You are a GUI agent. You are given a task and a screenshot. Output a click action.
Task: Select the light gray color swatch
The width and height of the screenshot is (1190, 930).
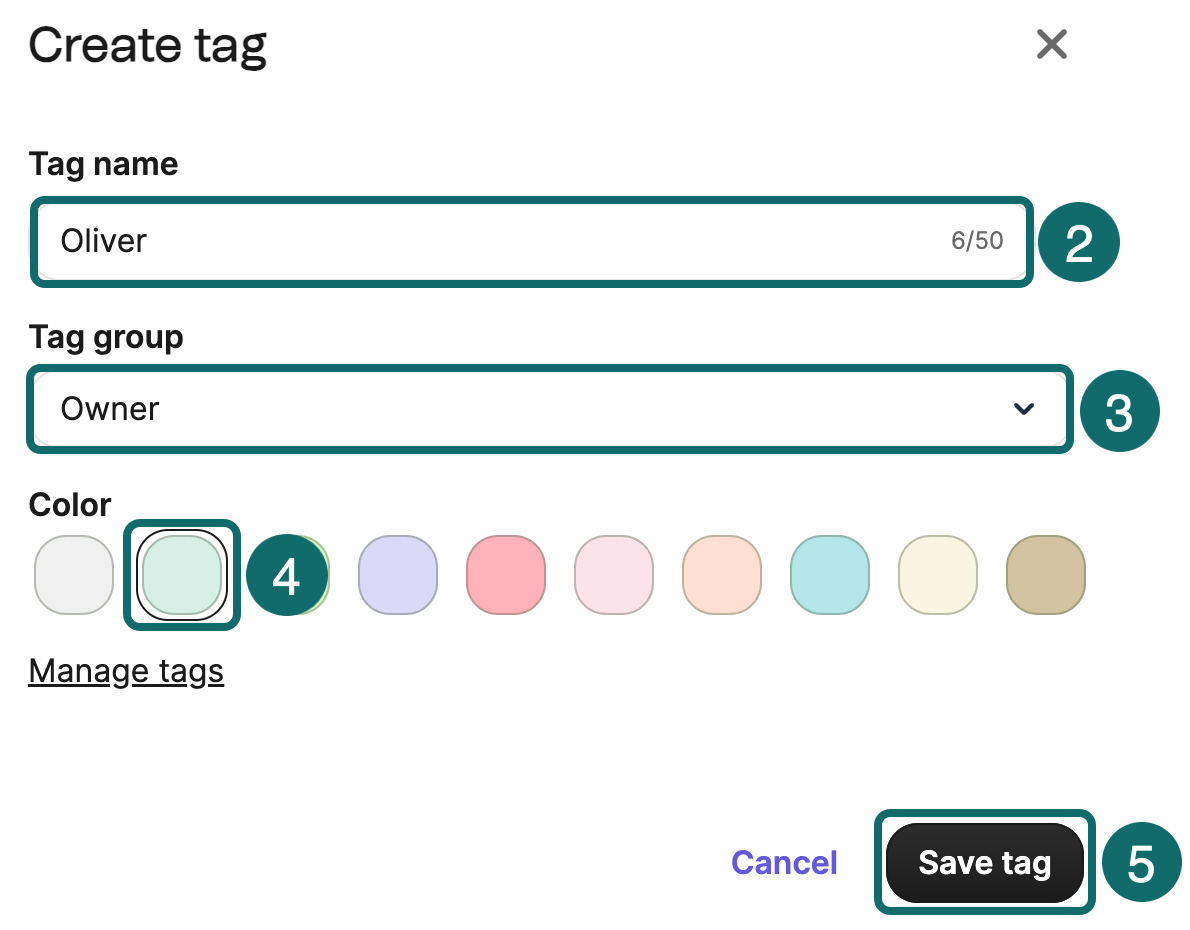(x=73, y=574)
